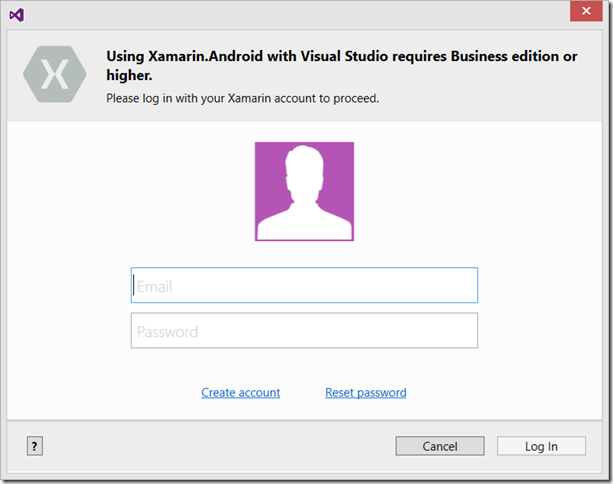This screenshot has height=484, width=613.
Task: Click the Visual Studio logo icon
Action: point(17,15)
